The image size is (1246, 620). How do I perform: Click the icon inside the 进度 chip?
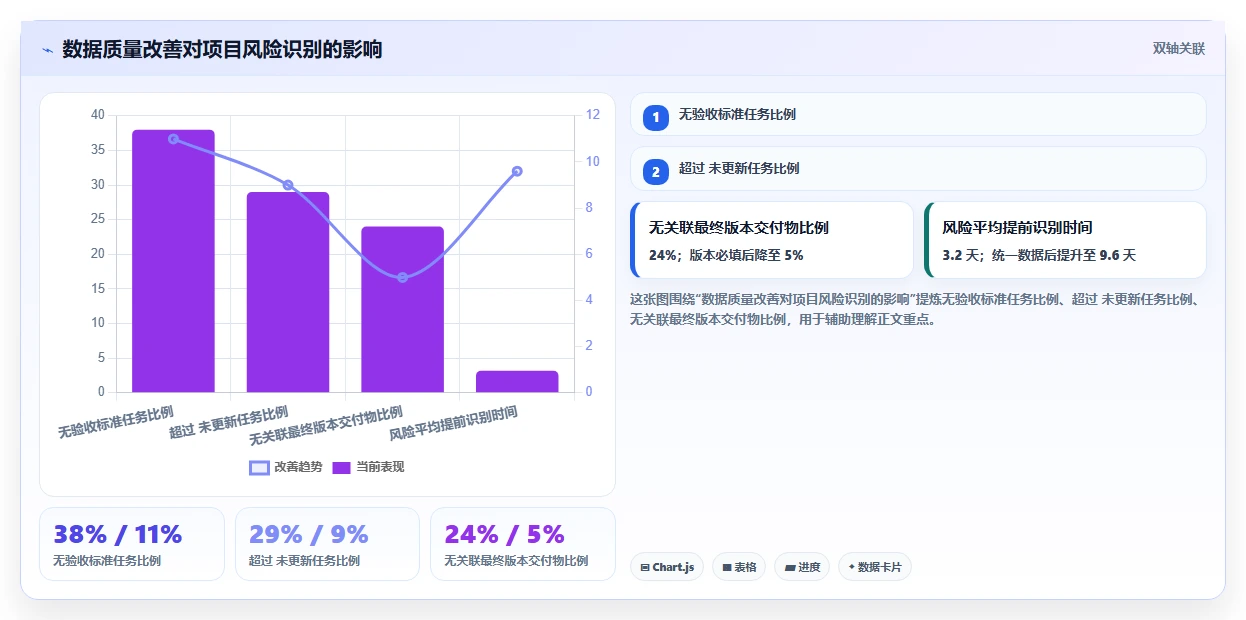[790, 568]
